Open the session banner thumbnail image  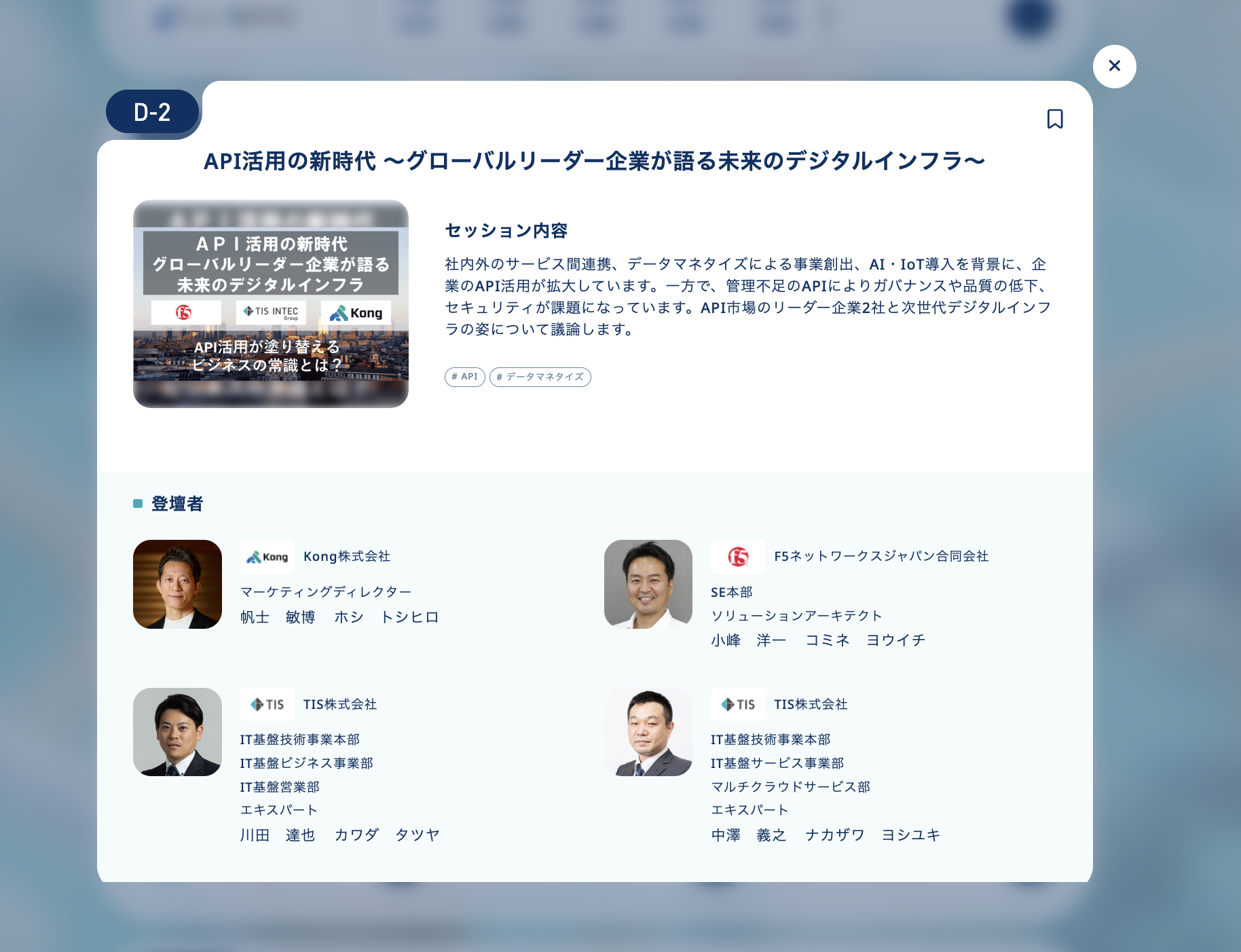(x=271, y=304)
